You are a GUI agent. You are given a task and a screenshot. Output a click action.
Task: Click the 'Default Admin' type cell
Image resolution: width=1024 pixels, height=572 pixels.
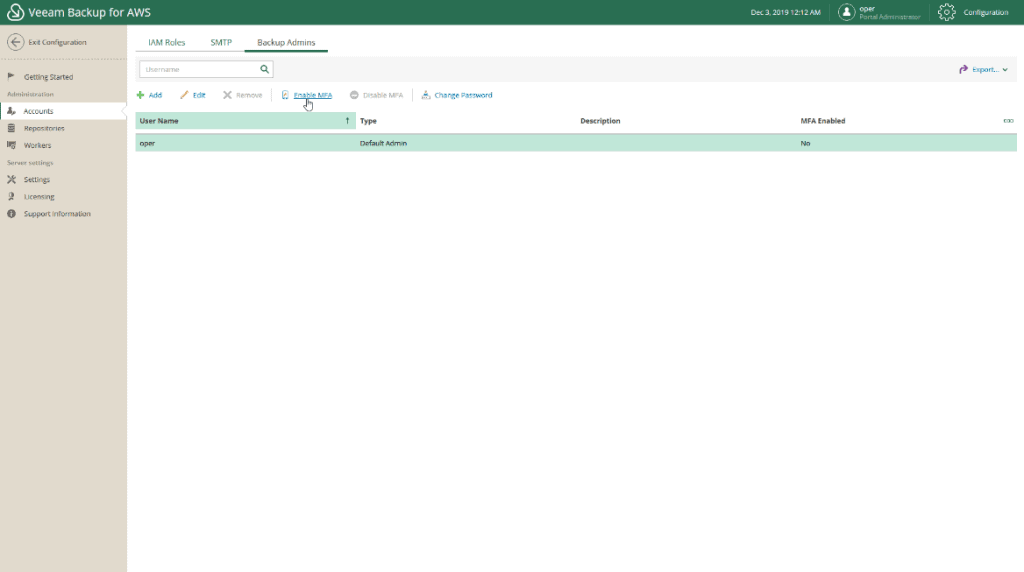point(383,143)
